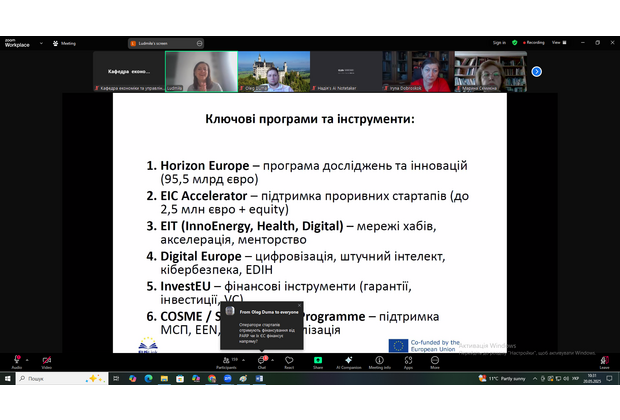
Task: Expand audio options arrow next to Audio
Action: click(x=29, y=357)
